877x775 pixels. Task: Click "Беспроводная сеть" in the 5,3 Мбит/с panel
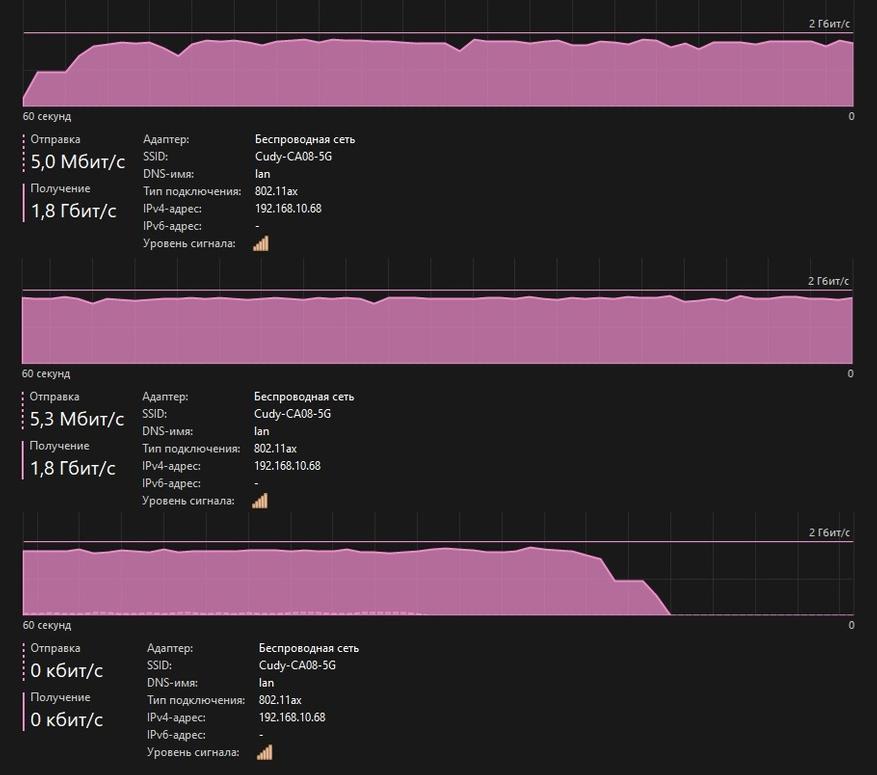point(304,396)
